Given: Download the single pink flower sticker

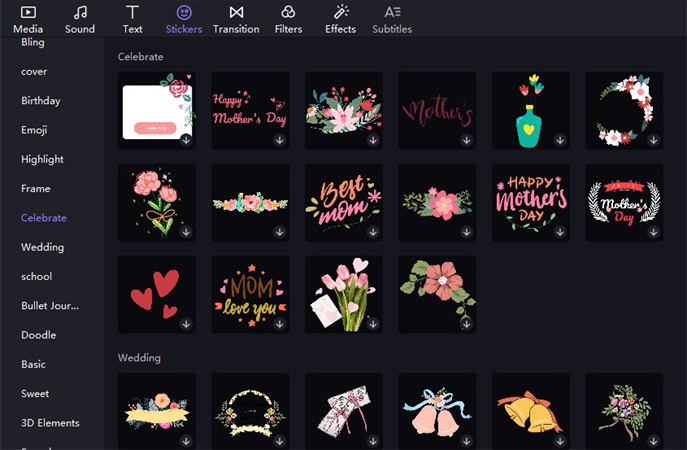Looking at the screenshot, I should 467,232.
